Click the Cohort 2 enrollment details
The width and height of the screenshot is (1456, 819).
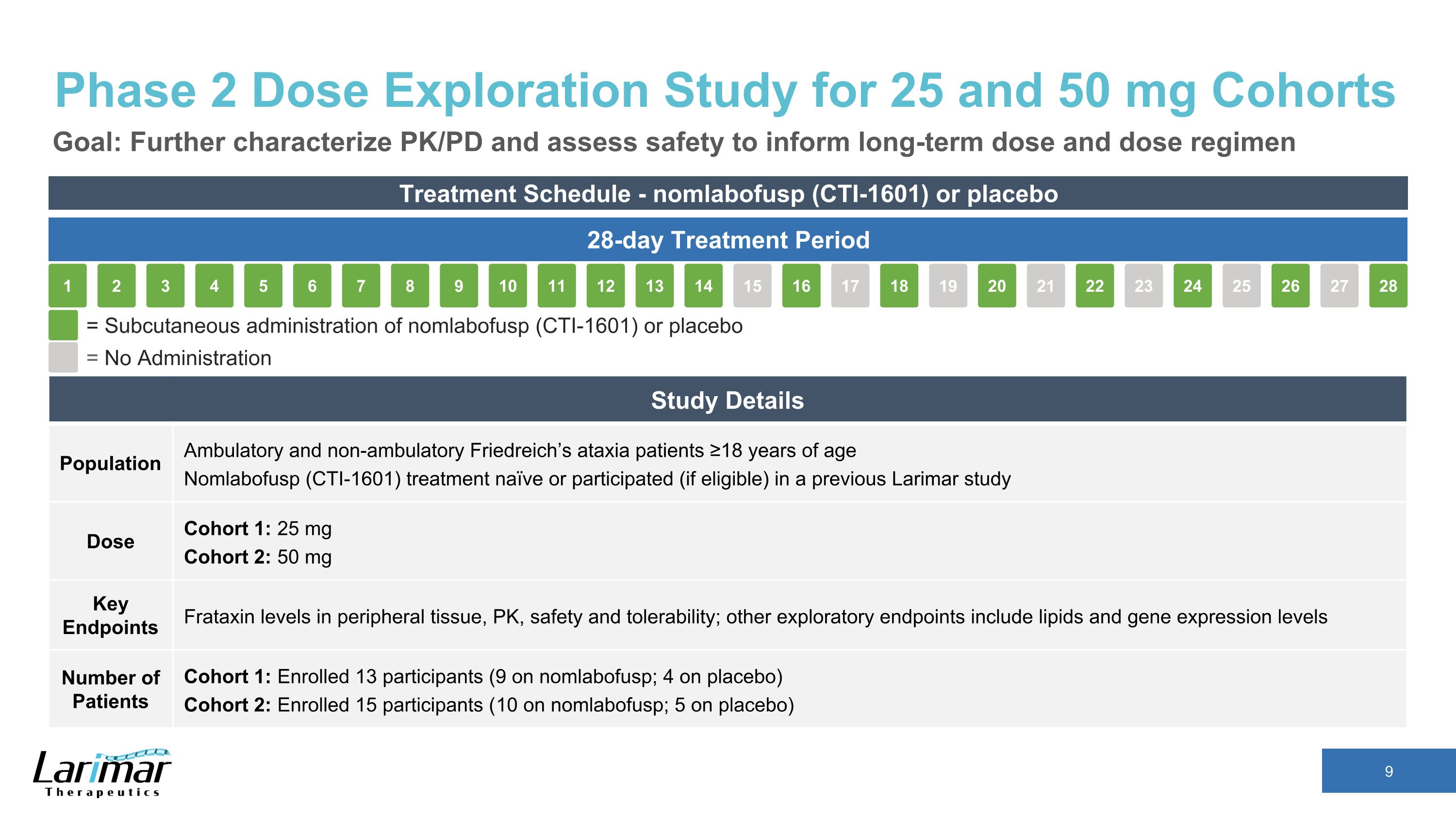[x=492, y=705]
